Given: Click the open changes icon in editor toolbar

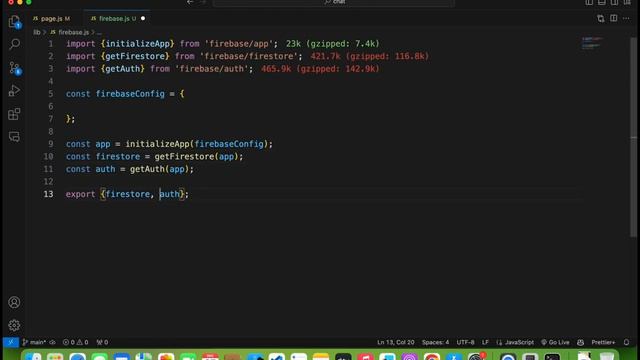Looking at the screenshot, I should point(600,18).
